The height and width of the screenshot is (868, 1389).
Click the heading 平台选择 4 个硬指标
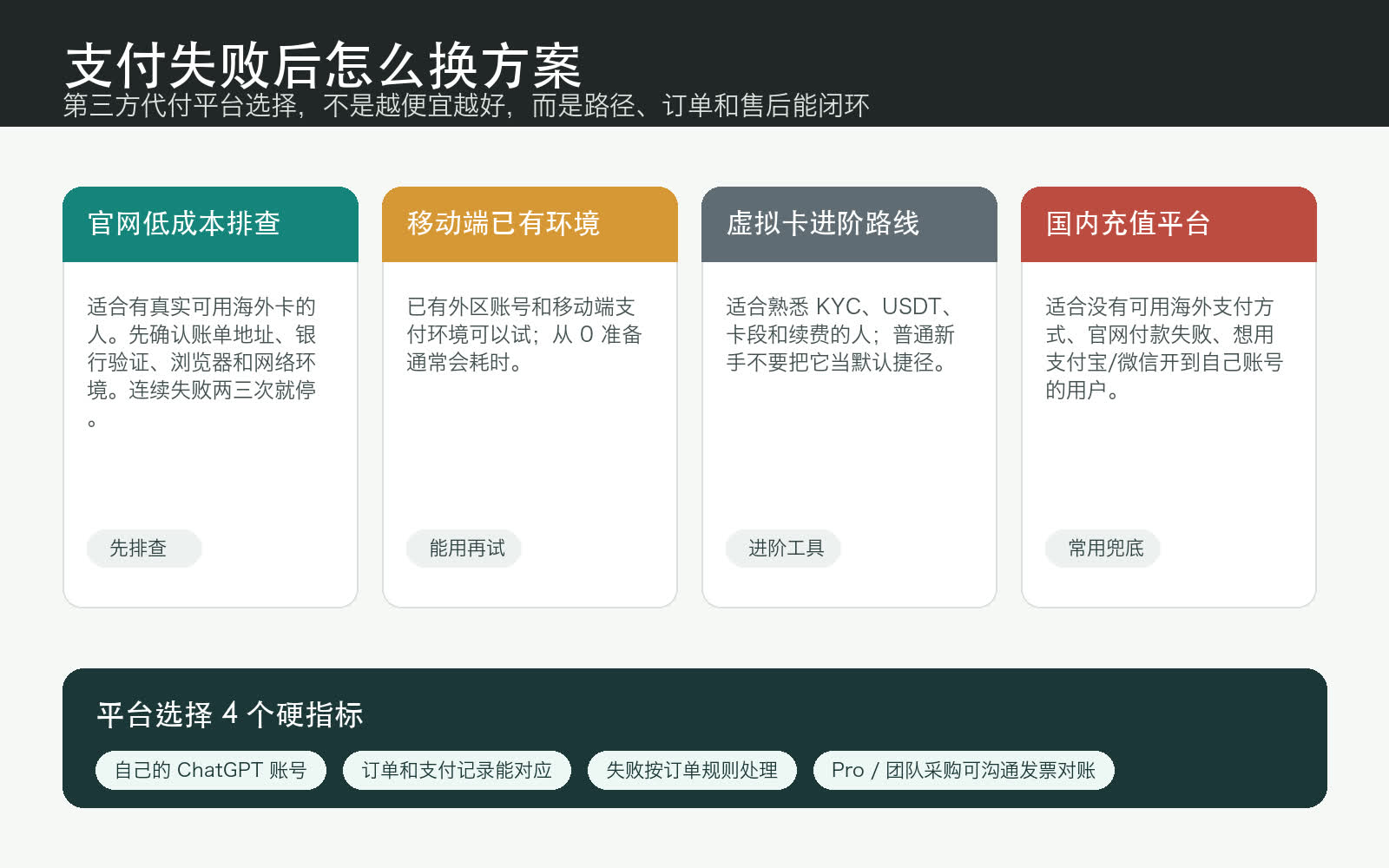click(x=230, y=714)
